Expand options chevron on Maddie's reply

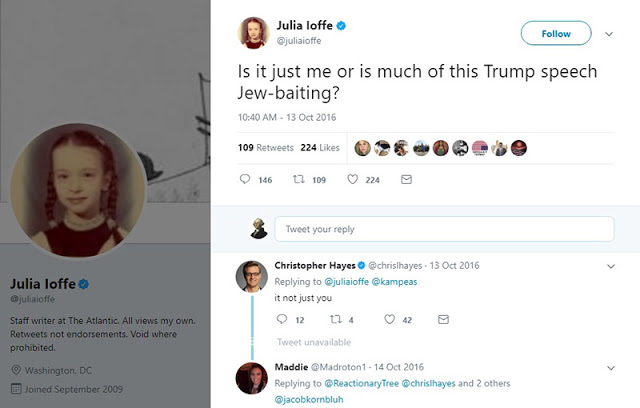coord(612,369)
